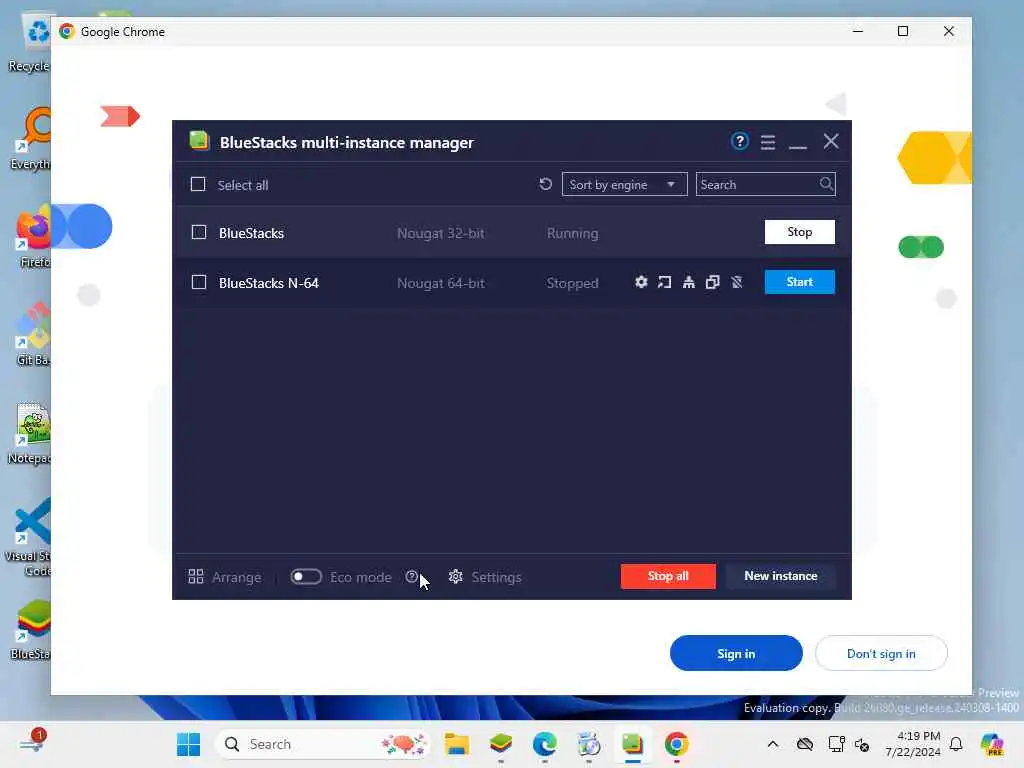Show hidden system tray icons chevron
Image resolution: width=1024 pixels, height=768 pixels.
click(773, 744)
